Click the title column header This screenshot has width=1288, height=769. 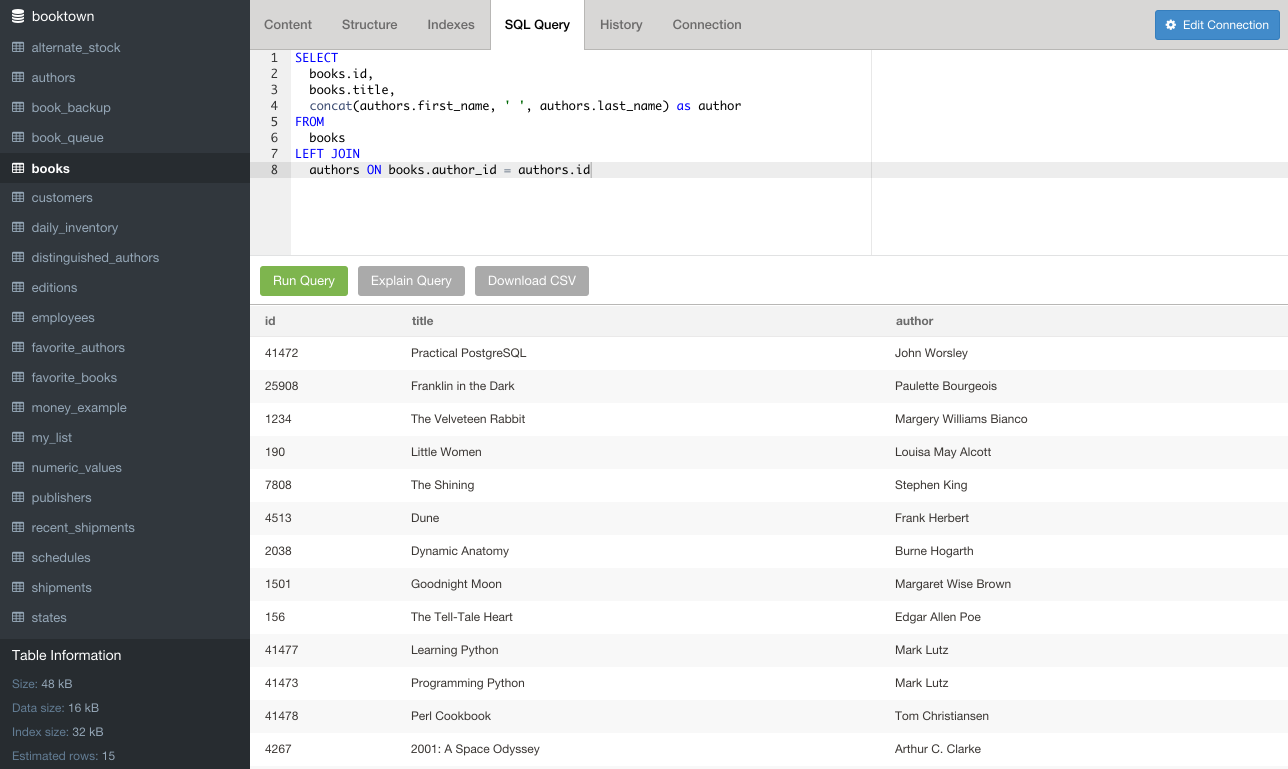coord(422,321)
